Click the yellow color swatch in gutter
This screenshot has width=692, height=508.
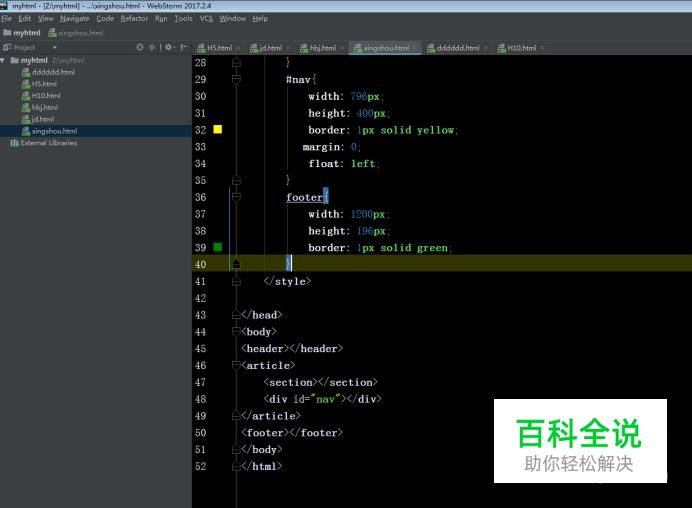(217, 130)
